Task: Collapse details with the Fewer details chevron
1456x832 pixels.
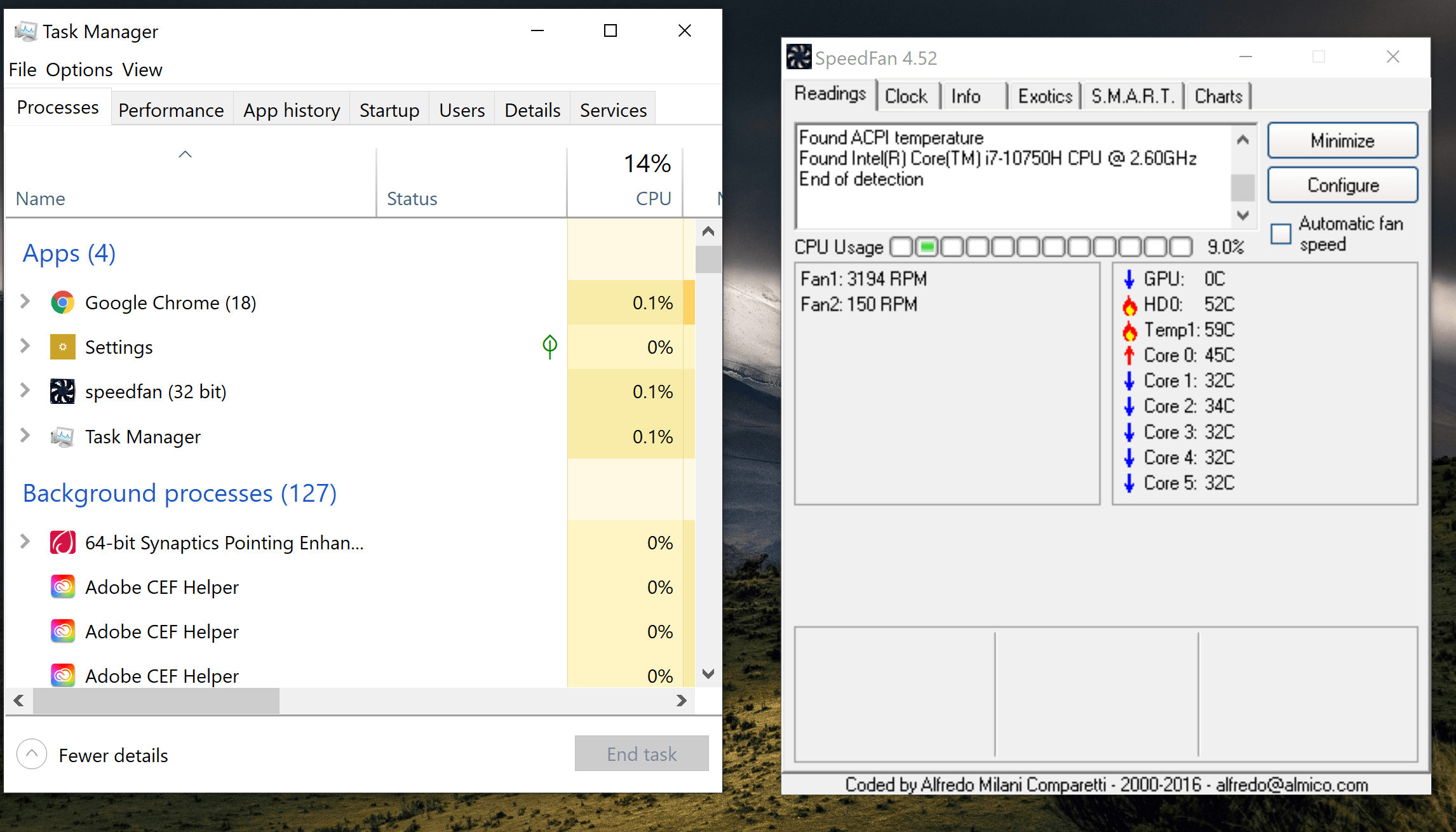Action: click(30, 754)
